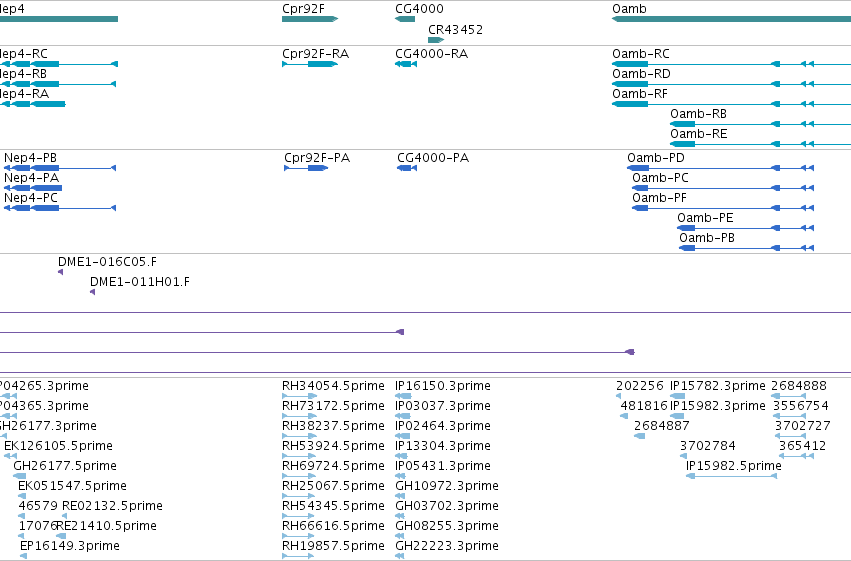Click EST GH22223.3prime
This screenshot has height=561, width=851.
[446, 546]
